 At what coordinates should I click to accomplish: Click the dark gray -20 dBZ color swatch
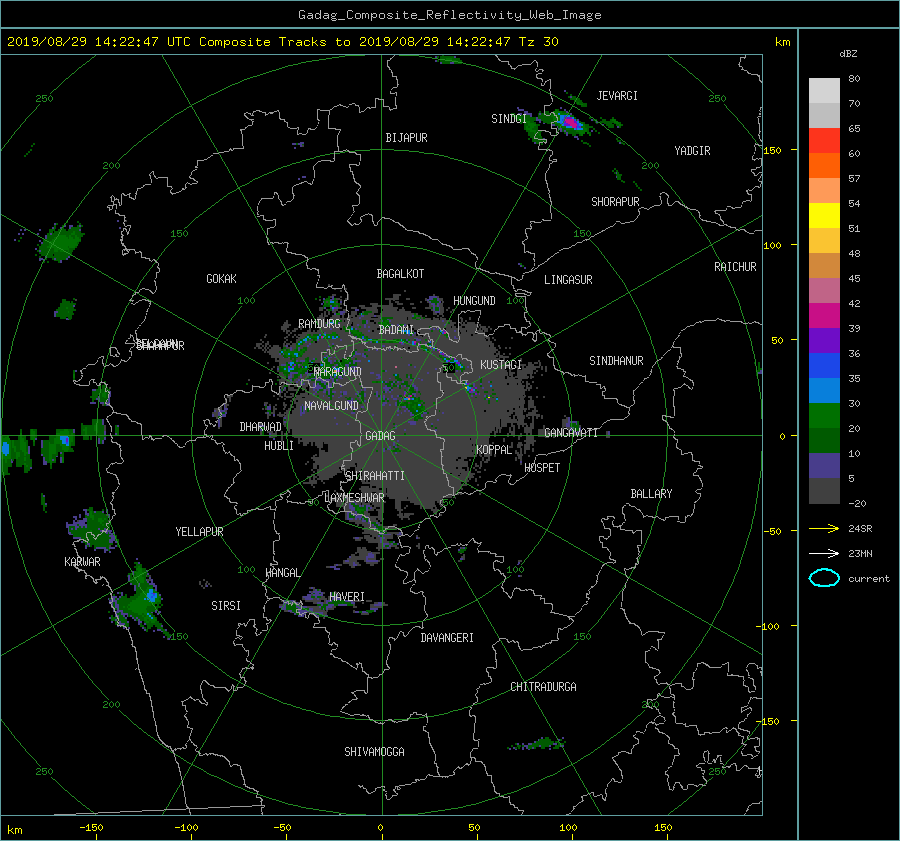click(824, 491)
